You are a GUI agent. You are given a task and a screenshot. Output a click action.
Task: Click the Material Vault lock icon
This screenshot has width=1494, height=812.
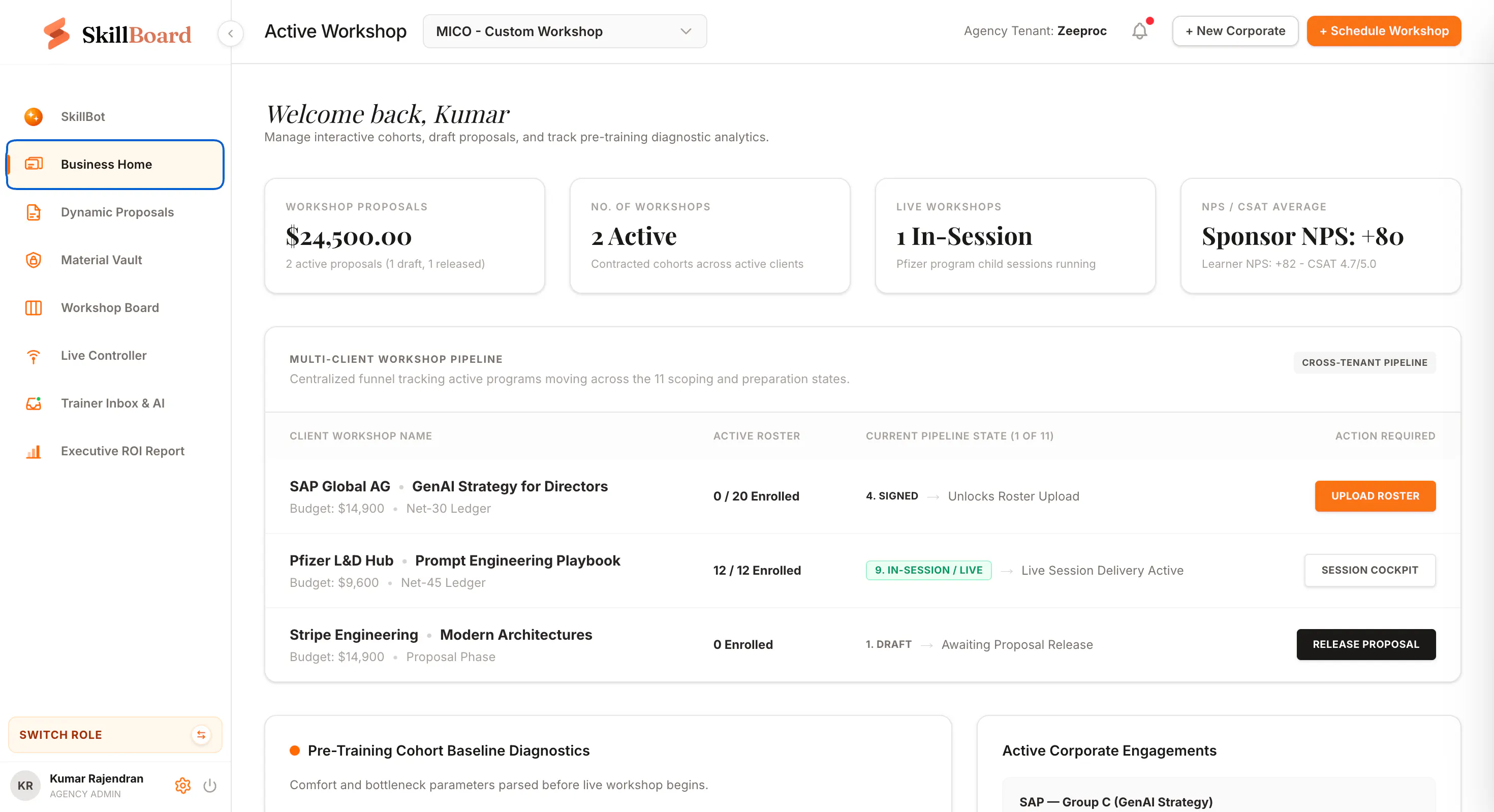[x=34, y=260]
